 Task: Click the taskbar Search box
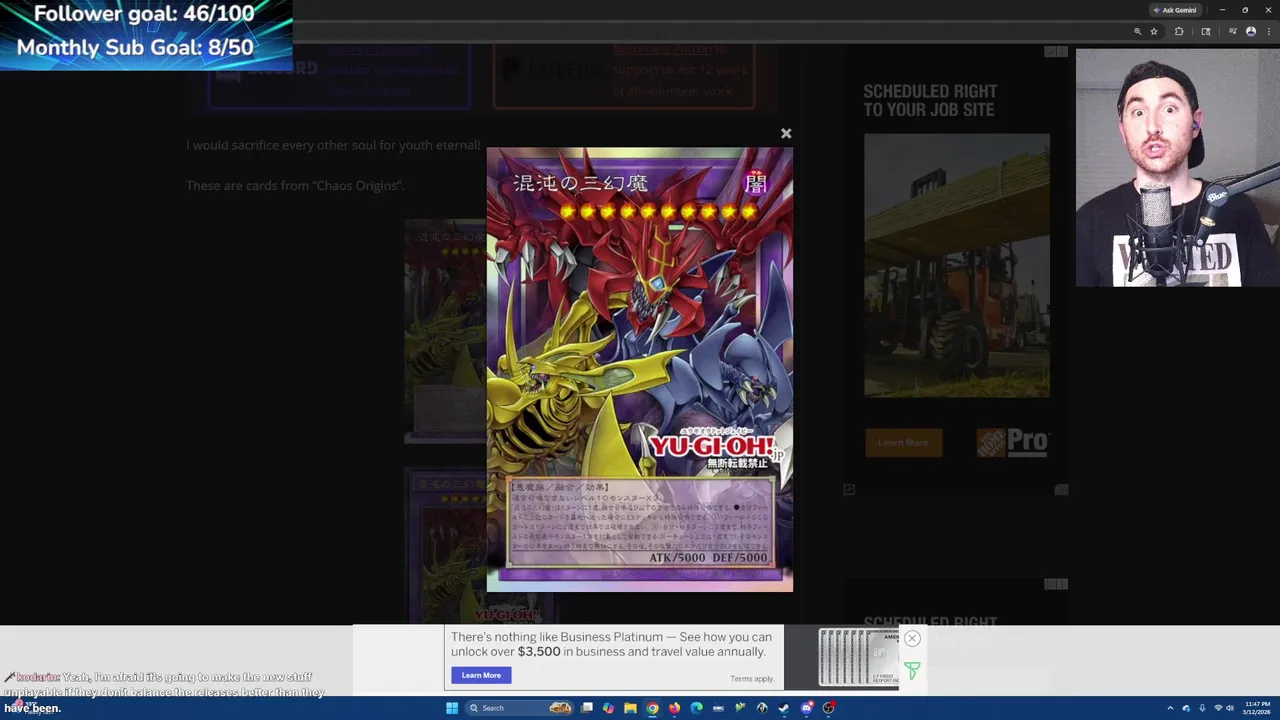tap(520, 708)
